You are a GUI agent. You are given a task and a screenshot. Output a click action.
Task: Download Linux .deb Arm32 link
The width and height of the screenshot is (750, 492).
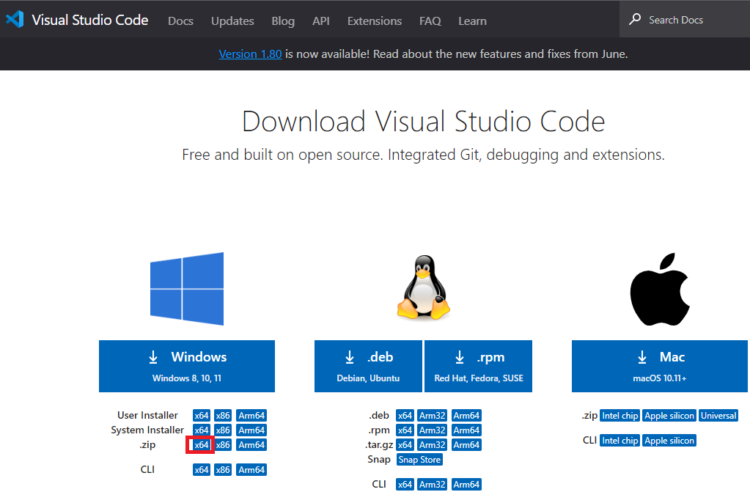pyautogui.click(x=432, y=415)
